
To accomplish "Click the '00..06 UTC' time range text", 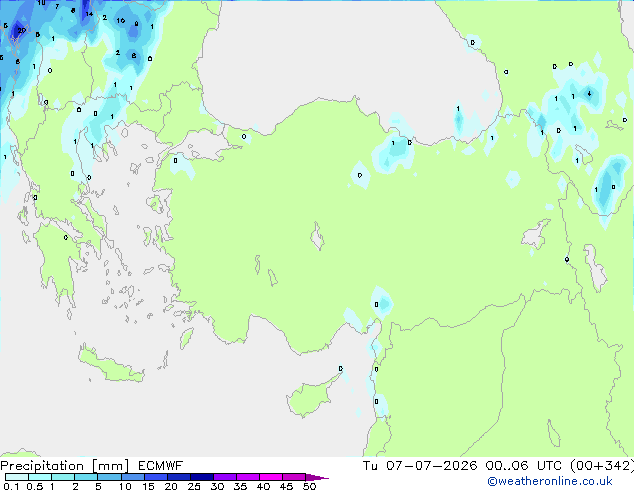I will coord(524,465).
